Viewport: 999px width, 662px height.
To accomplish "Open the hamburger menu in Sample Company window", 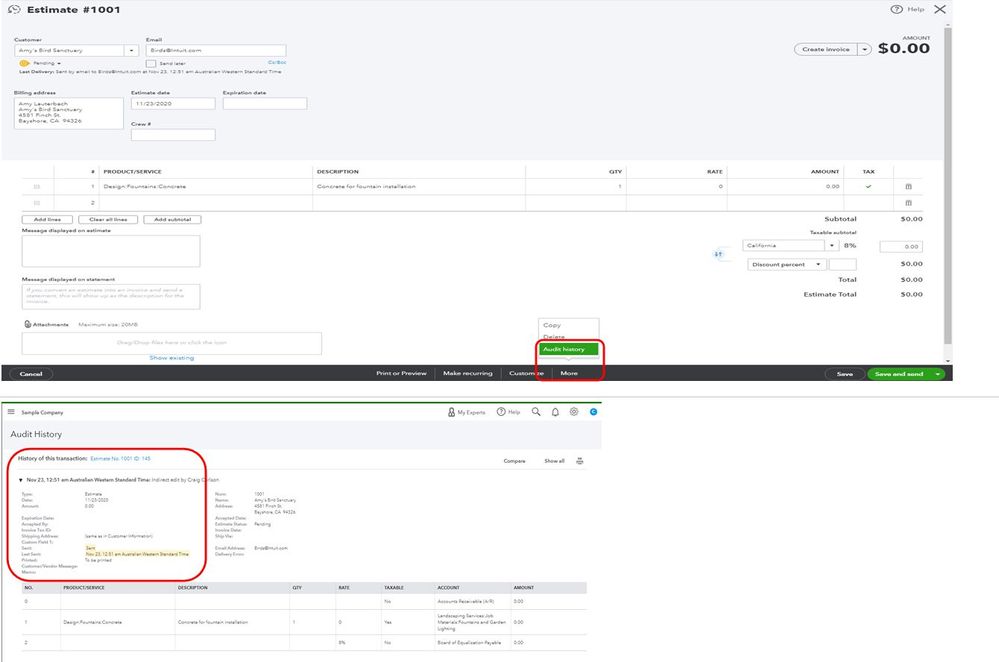I will coord(11,412).
